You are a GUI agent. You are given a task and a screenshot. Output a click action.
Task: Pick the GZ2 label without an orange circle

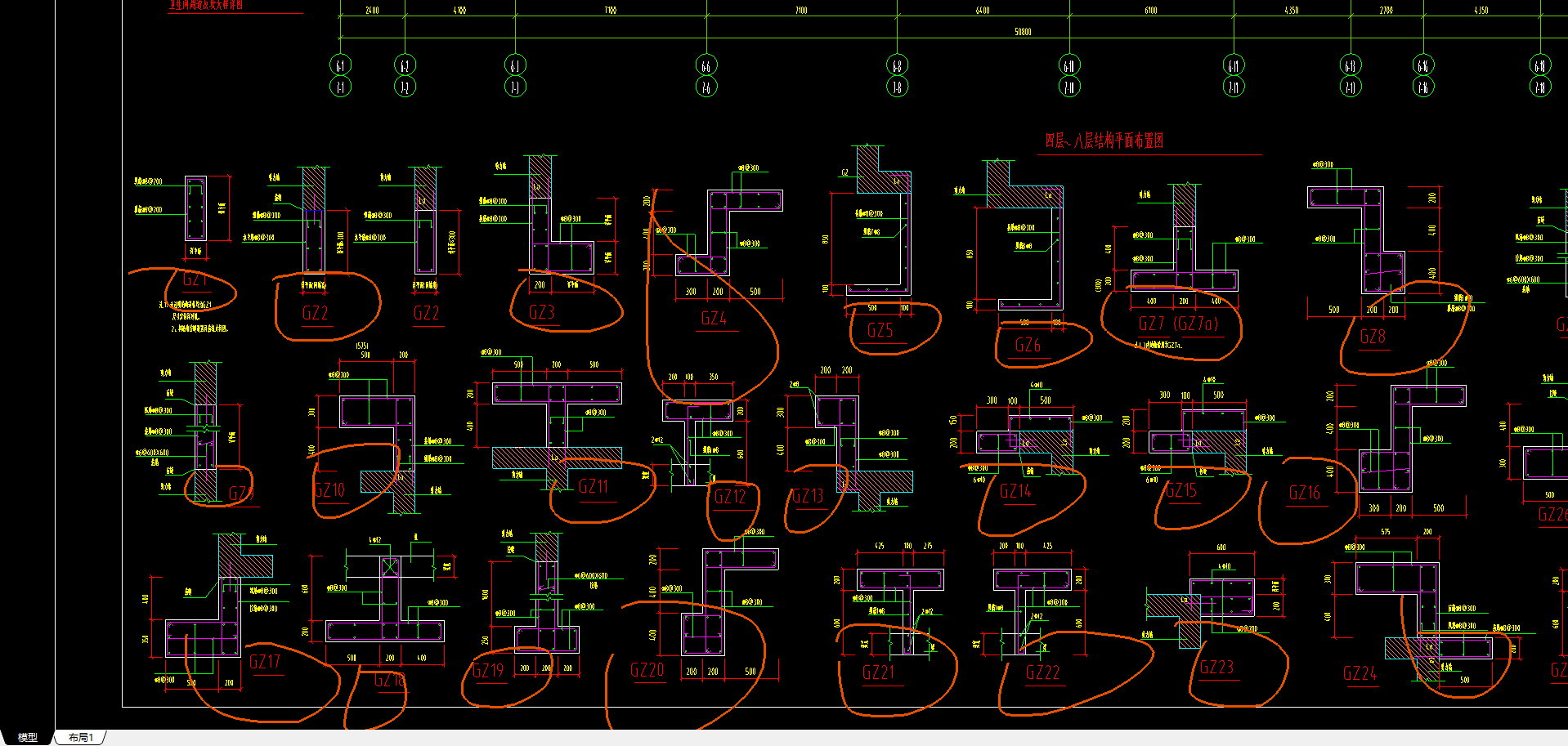pos(427,313)
